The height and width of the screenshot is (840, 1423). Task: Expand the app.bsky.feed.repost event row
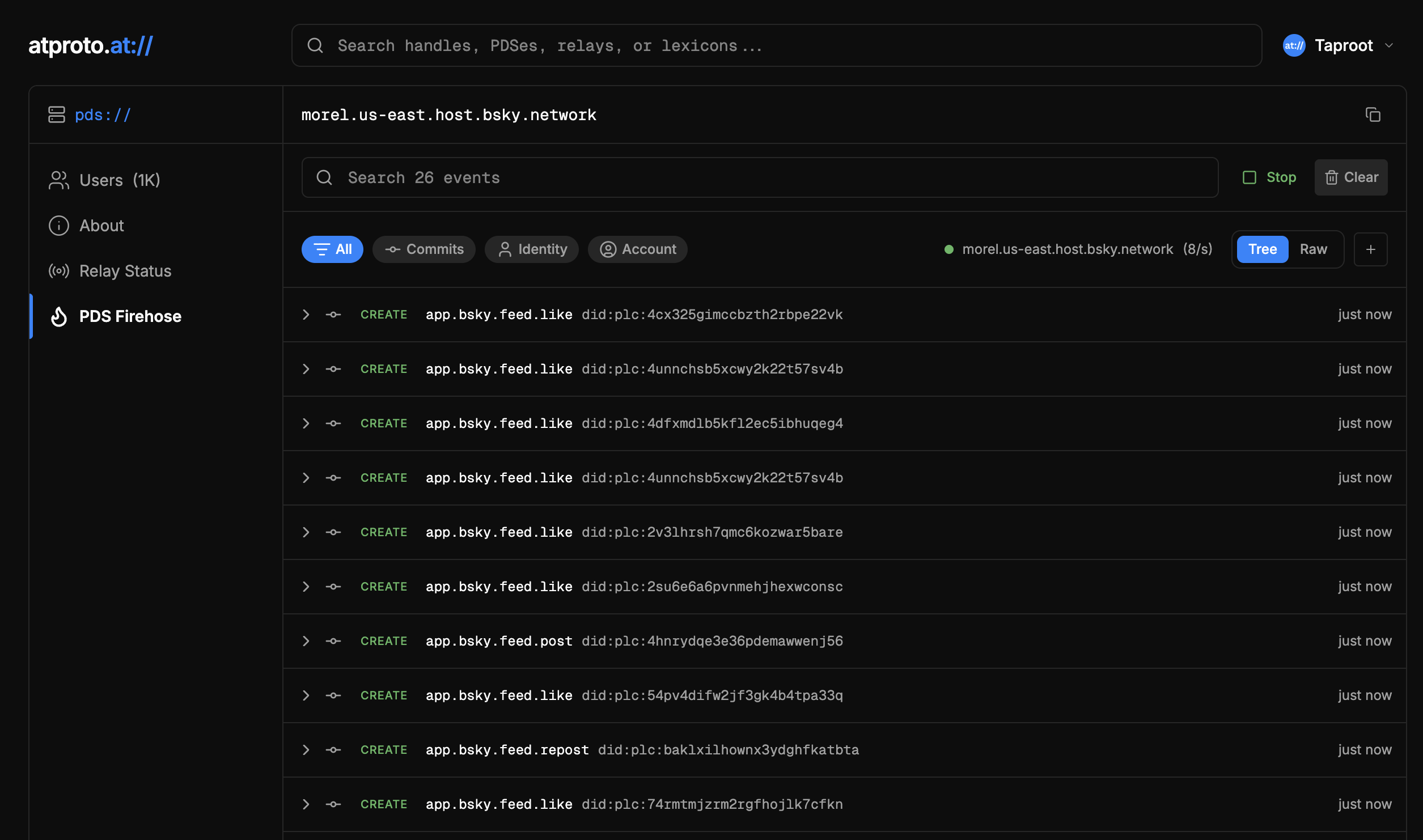[x=306, y=750]
